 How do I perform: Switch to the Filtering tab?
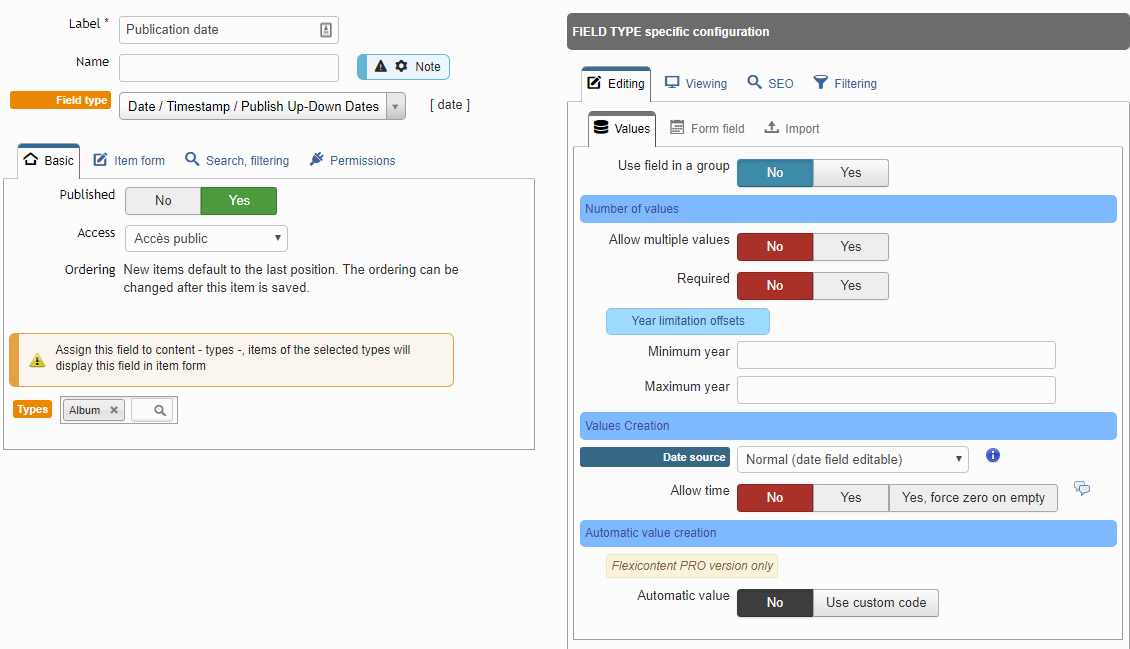(x=845, y=84)
